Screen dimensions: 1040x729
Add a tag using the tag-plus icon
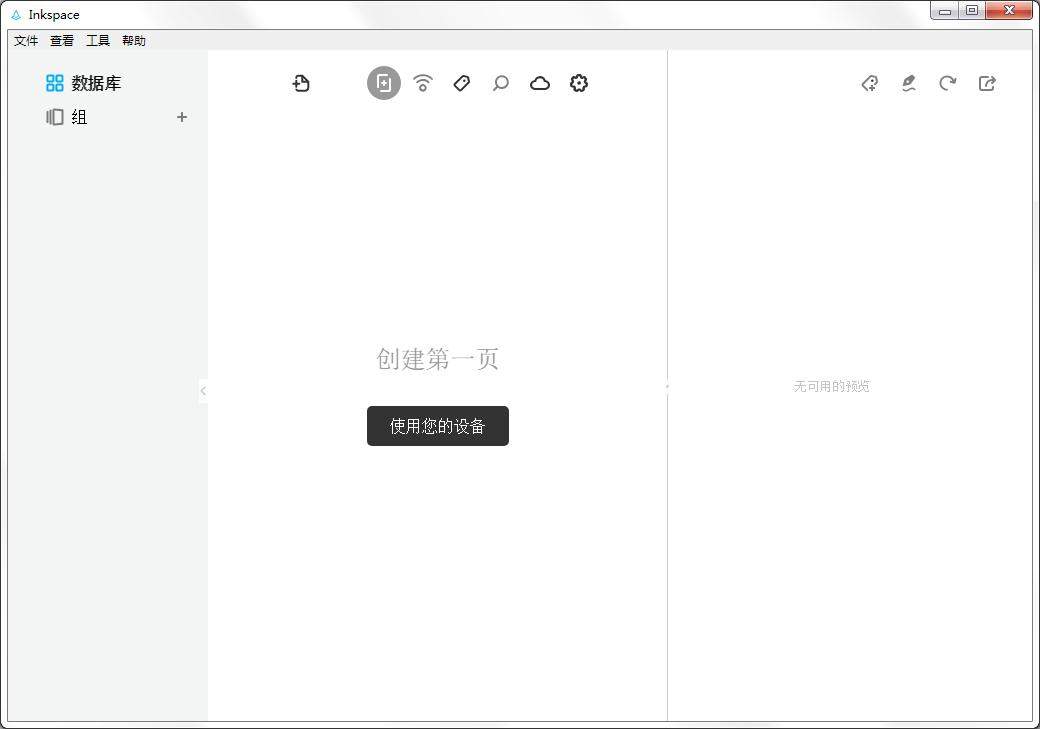869,83
